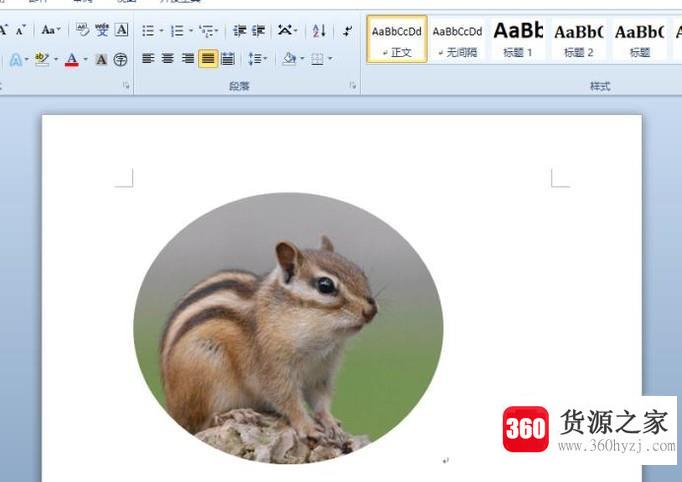The image size is (682, 482).
Task: Clear all formatting with the eraser icon
Action: pos(82,30)
